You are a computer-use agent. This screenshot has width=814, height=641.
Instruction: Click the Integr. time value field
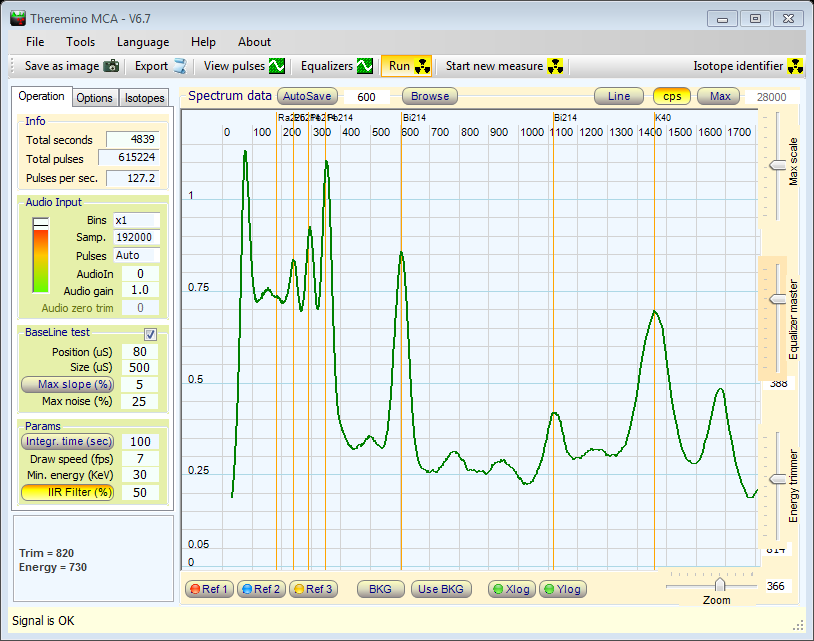click(139, 442)
